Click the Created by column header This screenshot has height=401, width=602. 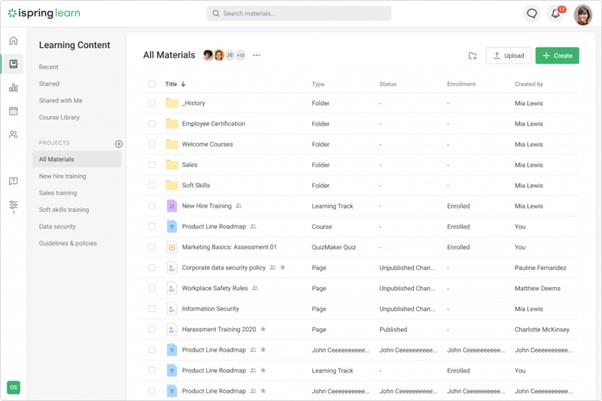tap(529, 84)
